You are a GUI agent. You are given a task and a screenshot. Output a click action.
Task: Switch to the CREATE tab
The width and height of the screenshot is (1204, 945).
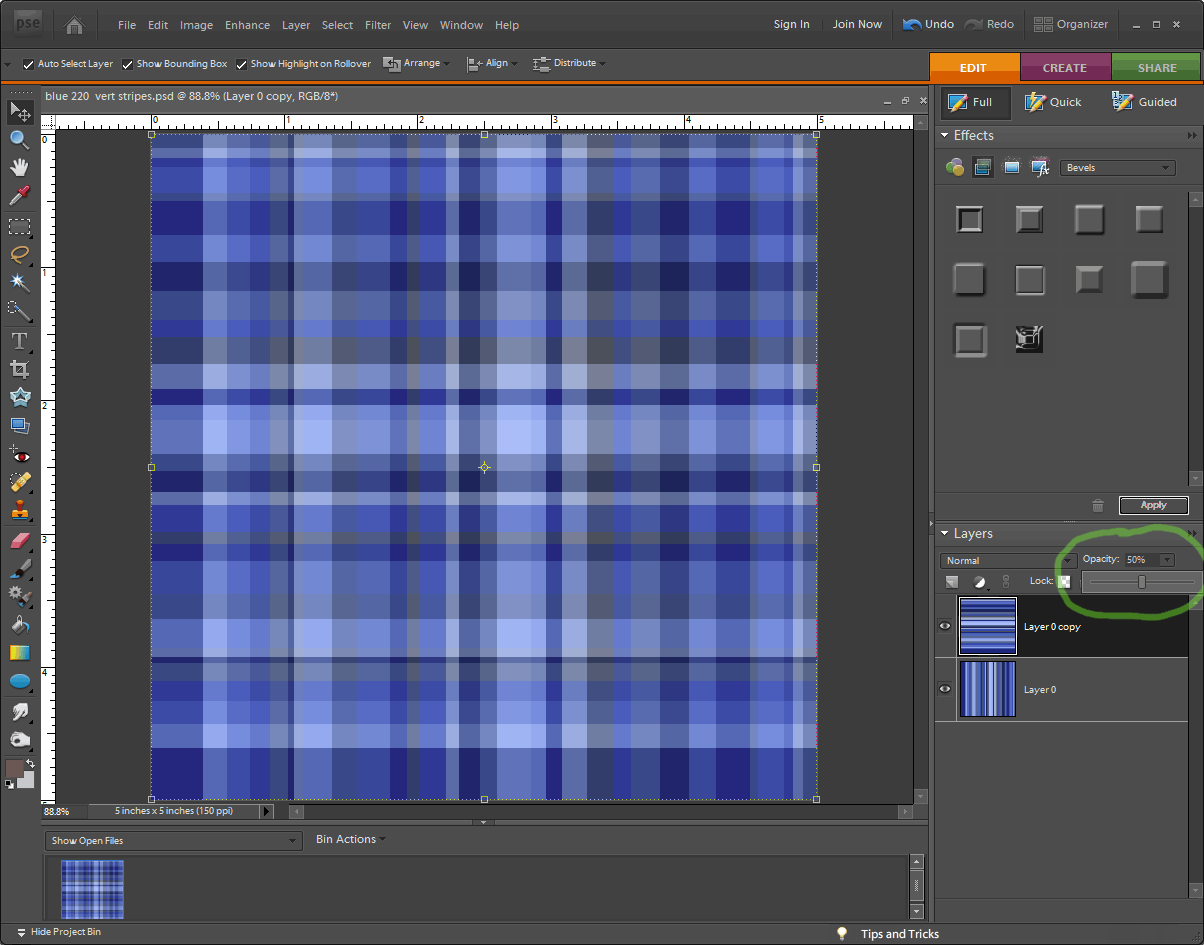[x=1064, y=68]
